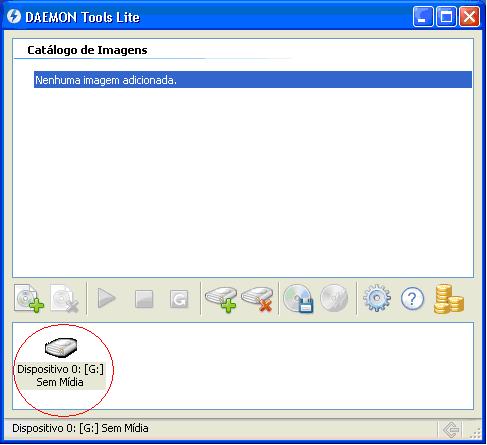This screenshot has height=445, width=487.
Task: Open Help with the question mark icon
Action: (412, 299)
